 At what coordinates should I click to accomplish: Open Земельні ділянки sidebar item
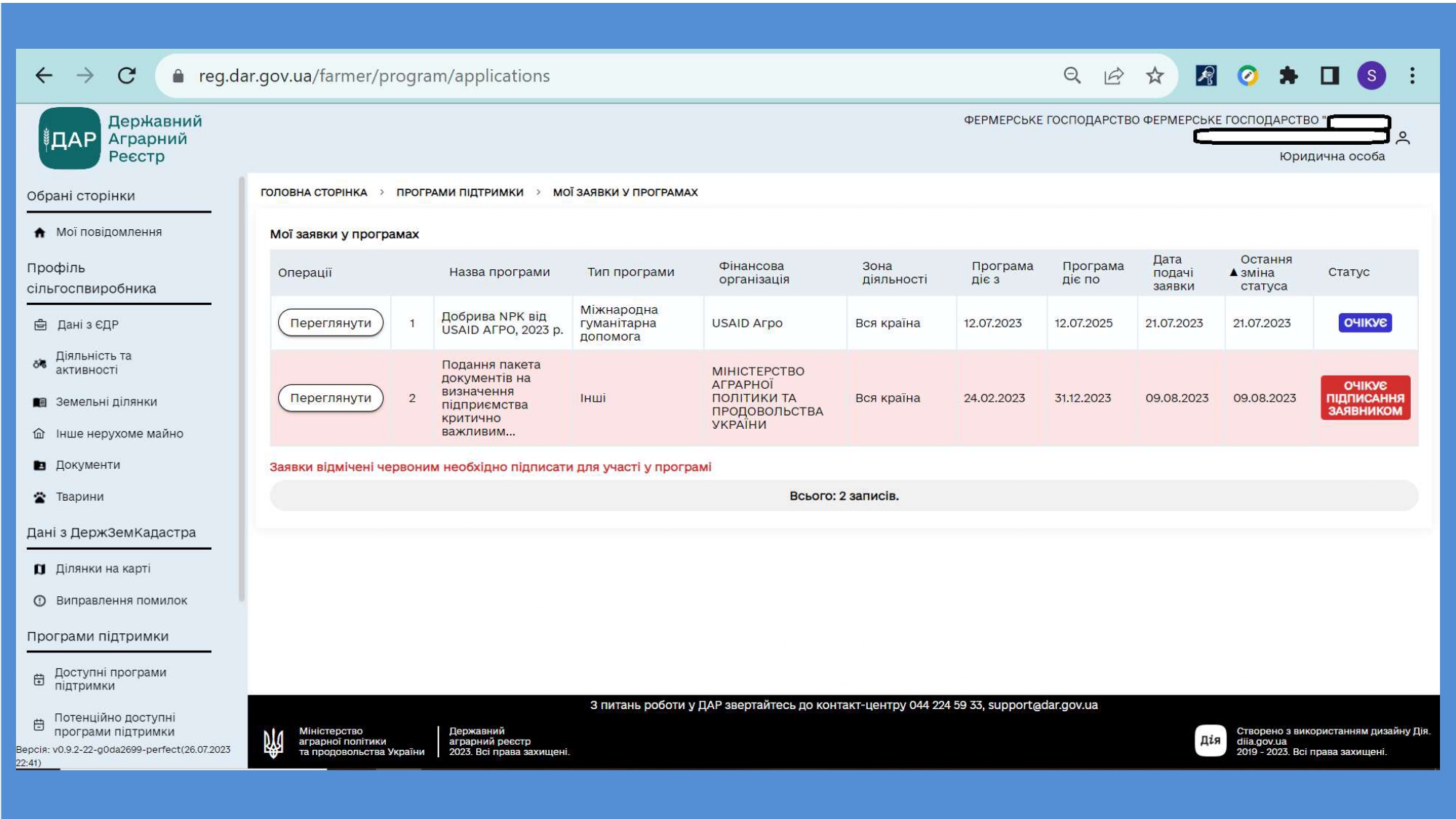tap(106, 402)
